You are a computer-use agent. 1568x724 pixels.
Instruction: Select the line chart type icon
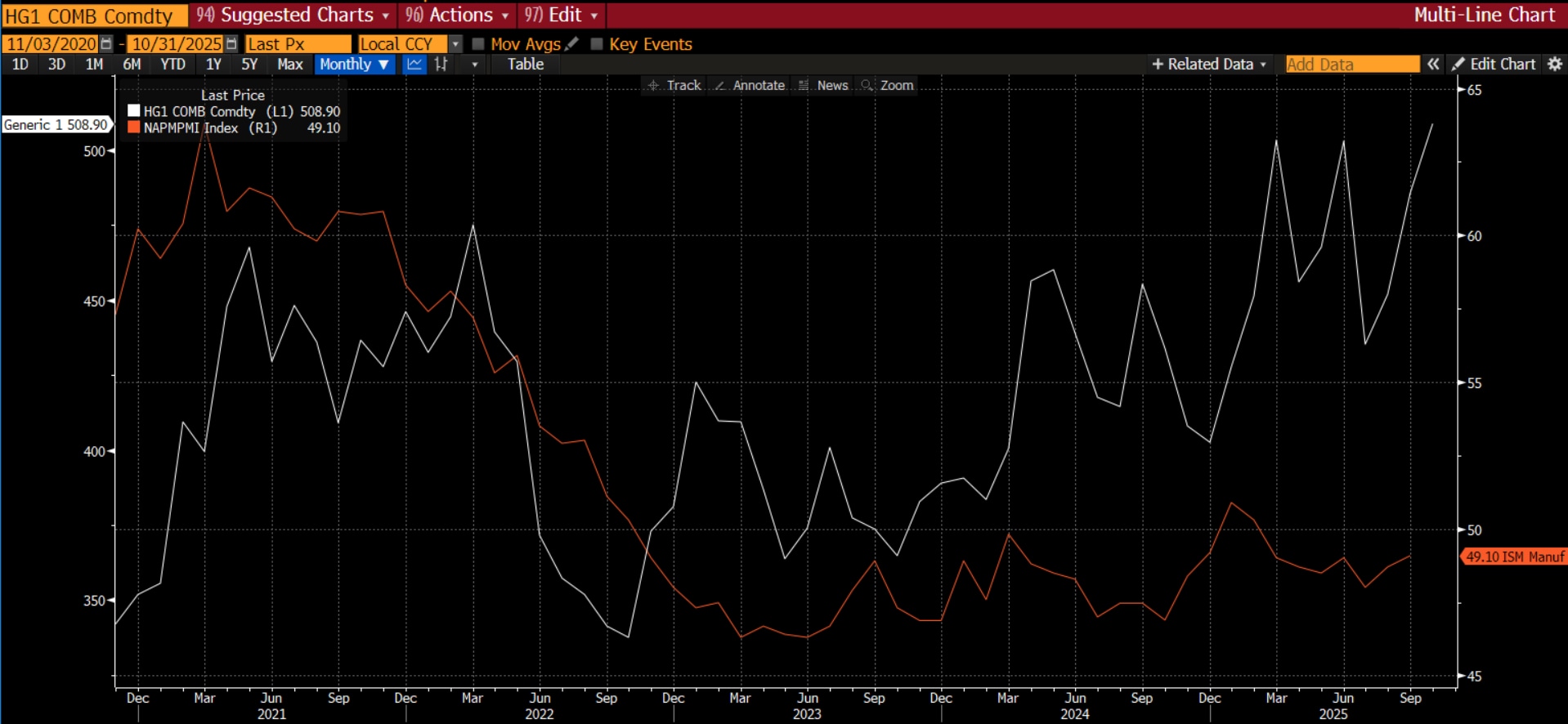pyautogui.click(x=414, y=65)
